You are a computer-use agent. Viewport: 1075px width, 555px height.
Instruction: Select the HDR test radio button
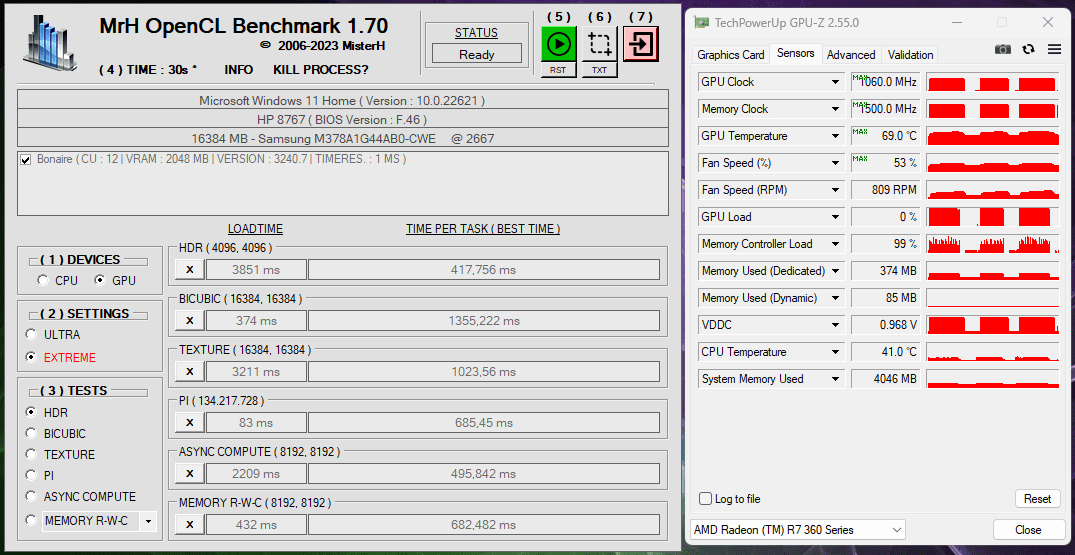click(x=31, y=412)
